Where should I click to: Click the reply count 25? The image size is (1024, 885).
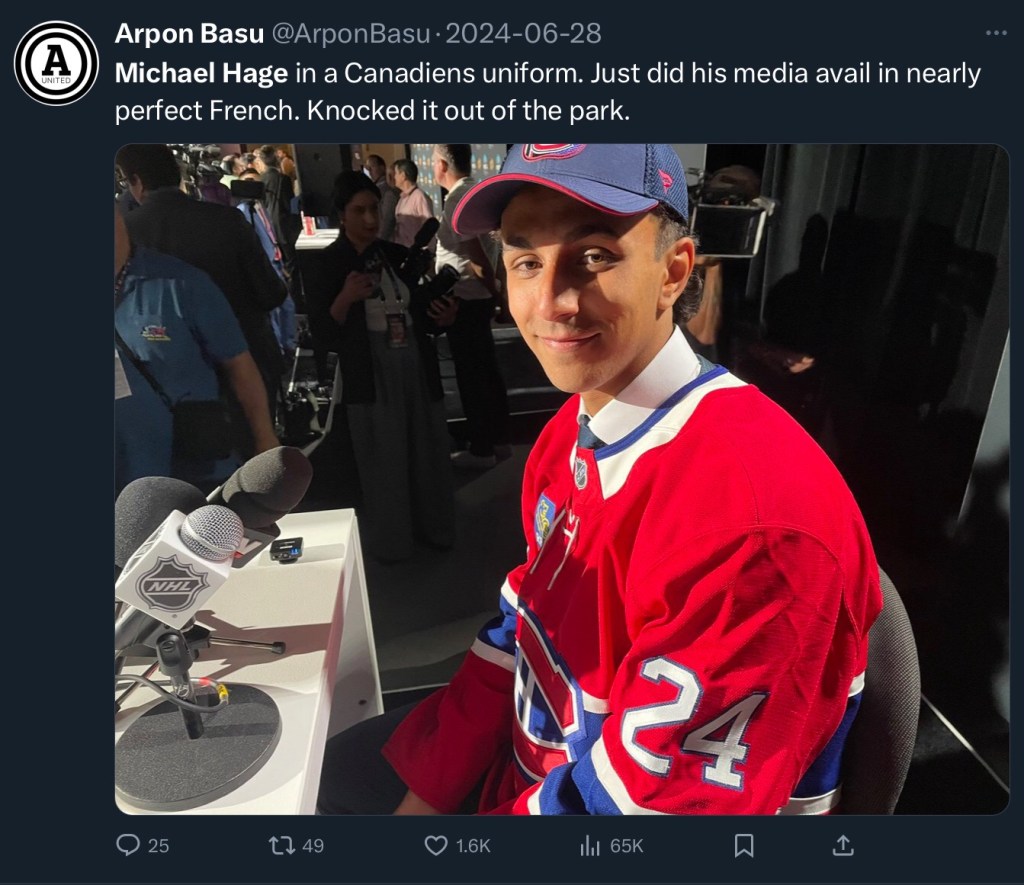[158, 846]
